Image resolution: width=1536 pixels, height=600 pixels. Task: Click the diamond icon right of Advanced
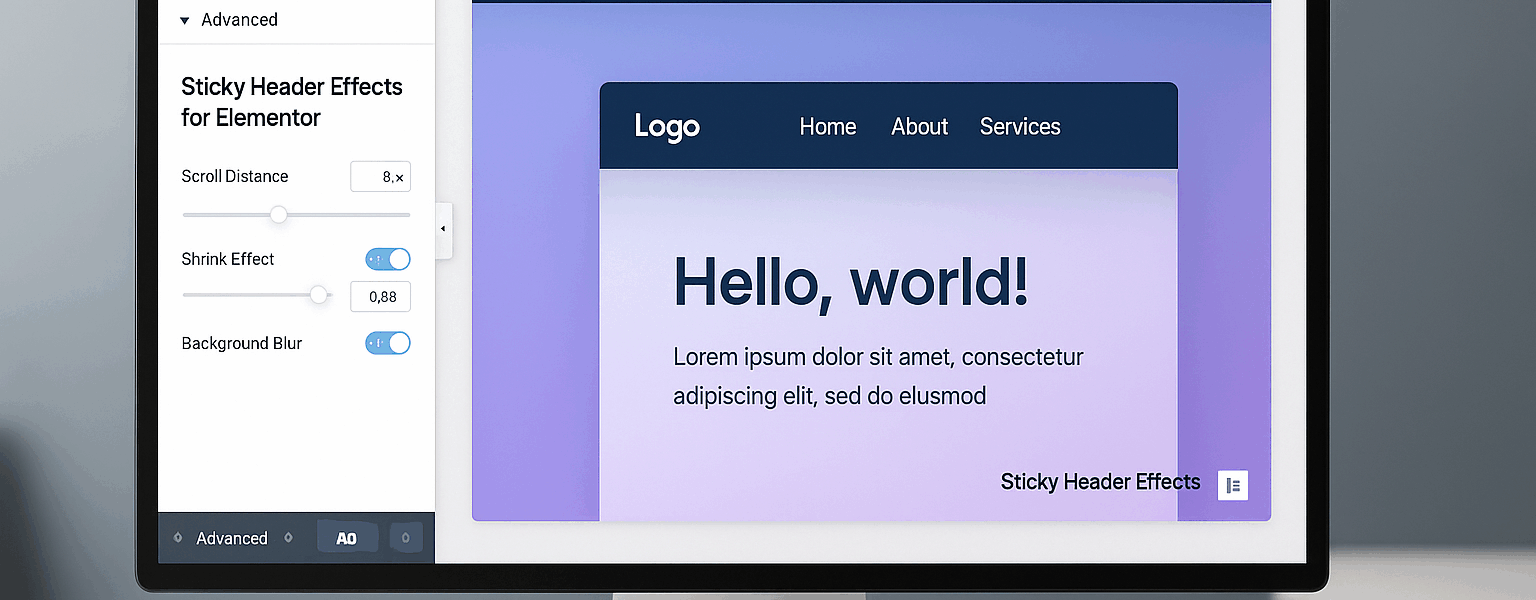(289, 537)
